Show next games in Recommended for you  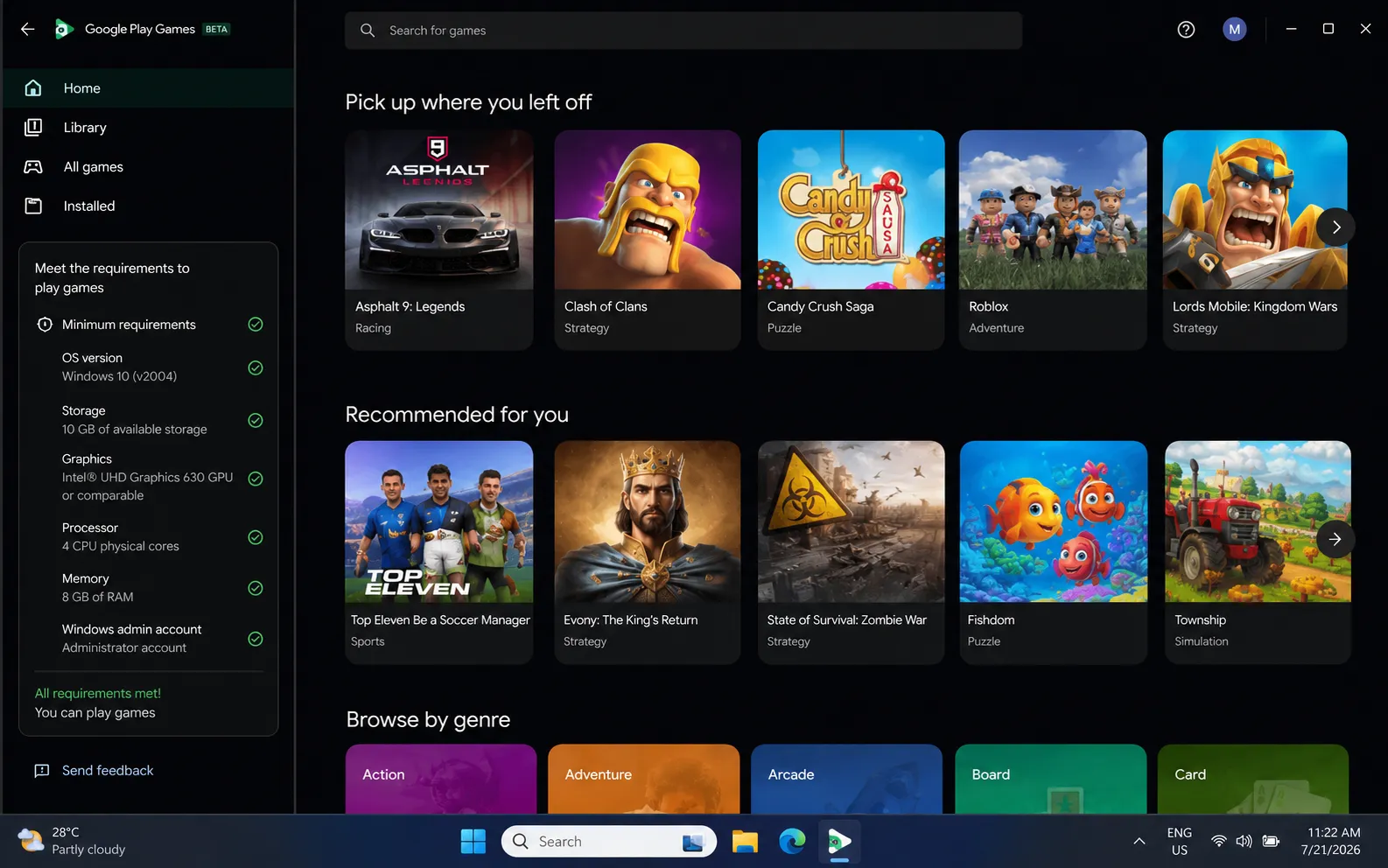tap(1335, 539)
